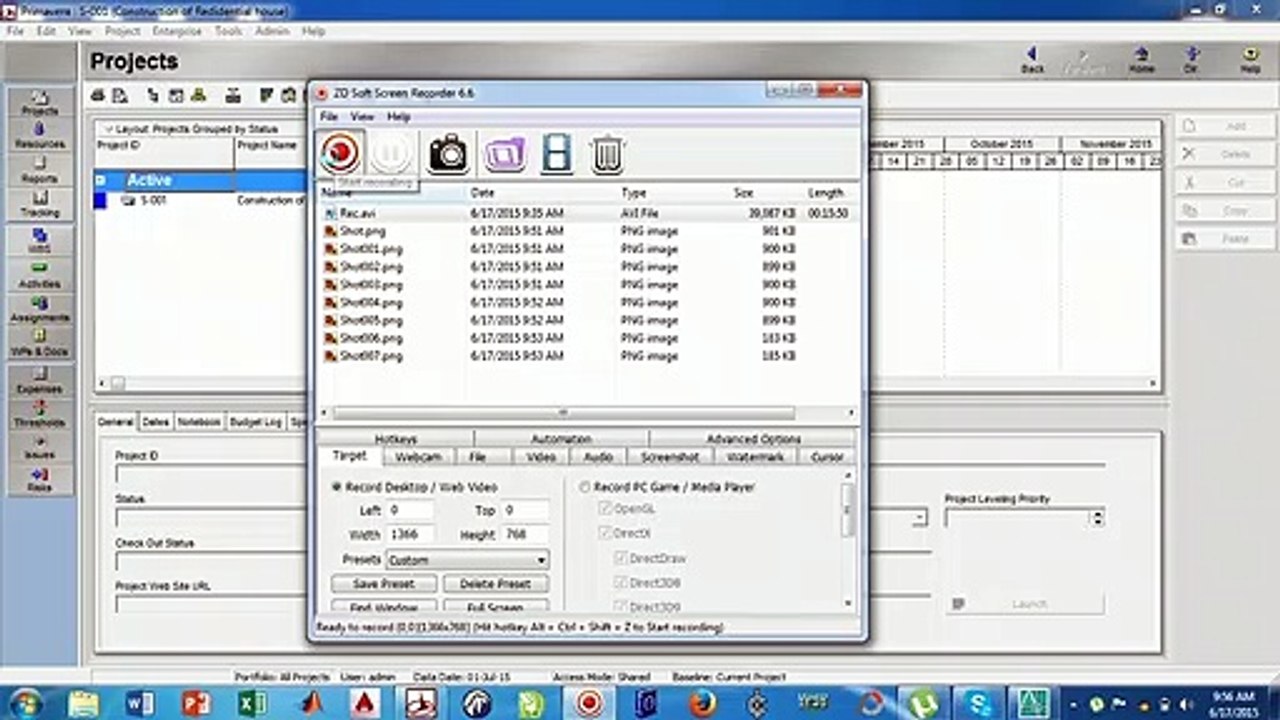Click the Save Preset button
Viewport: 1280px width, 720px height.
pos(385,584)
